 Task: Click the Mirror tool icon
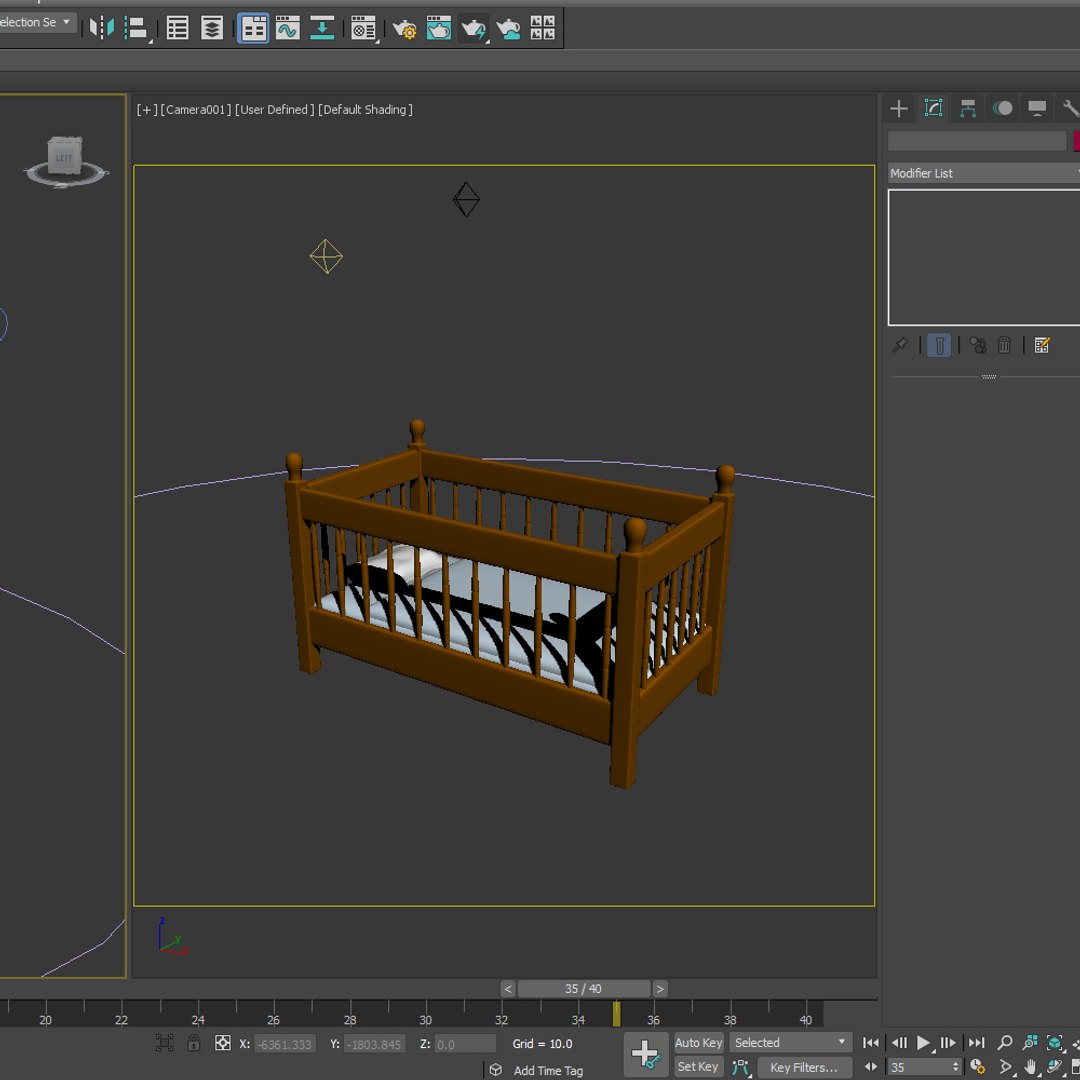(x=102, y=28)
